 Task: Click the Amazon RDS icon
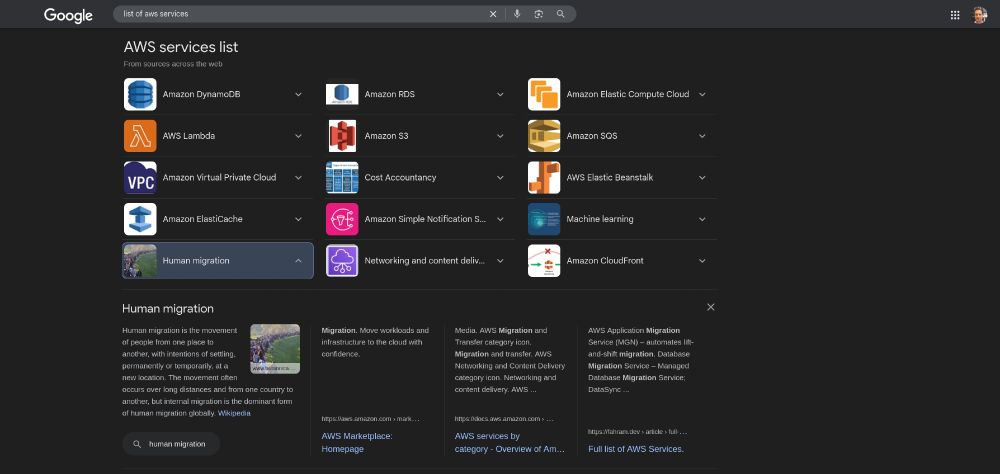tap(342, 94)
